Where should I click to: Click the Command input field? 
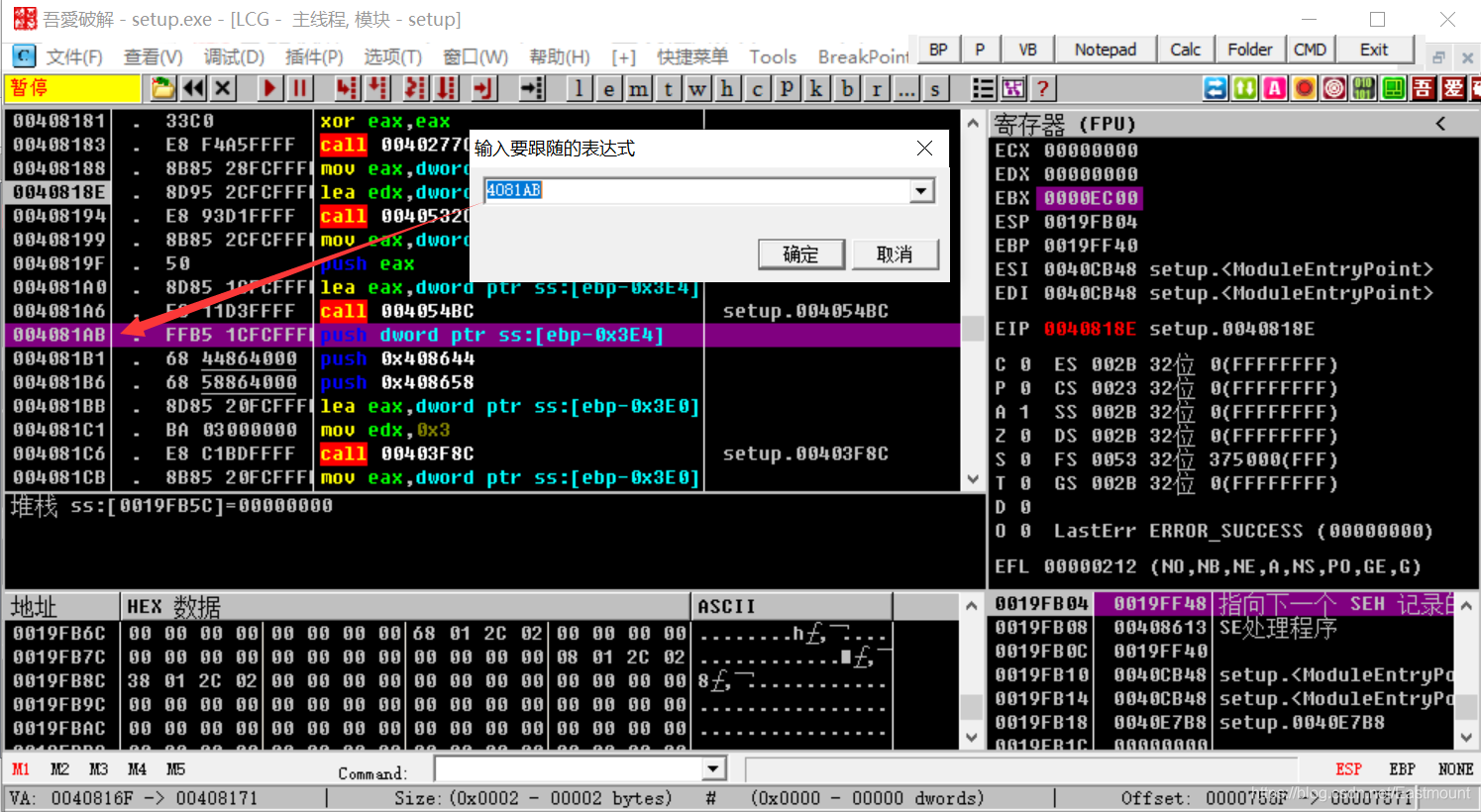569,769
